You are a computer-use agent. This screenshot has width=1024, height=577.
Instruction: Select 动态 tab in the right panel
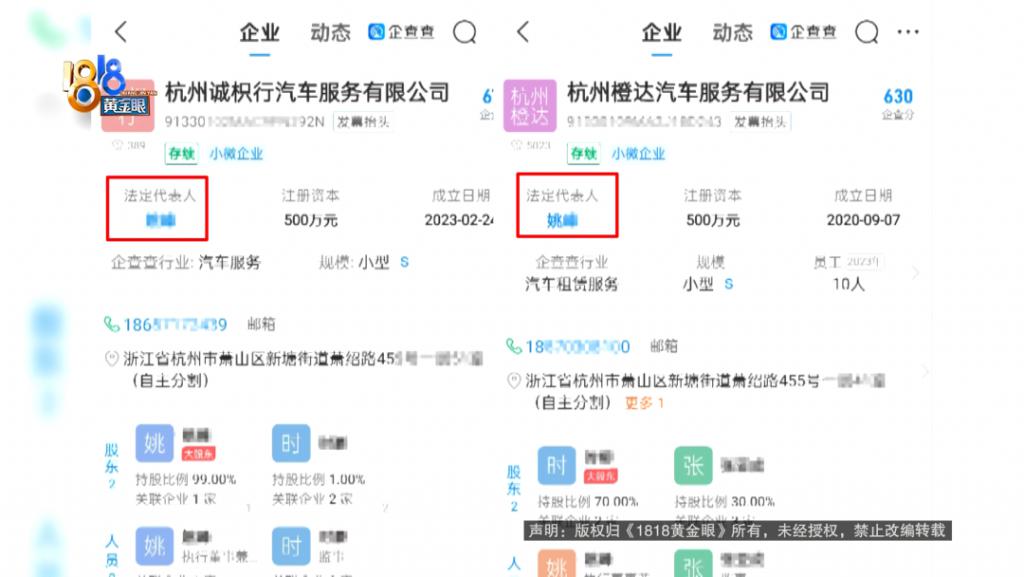[732, 32]
